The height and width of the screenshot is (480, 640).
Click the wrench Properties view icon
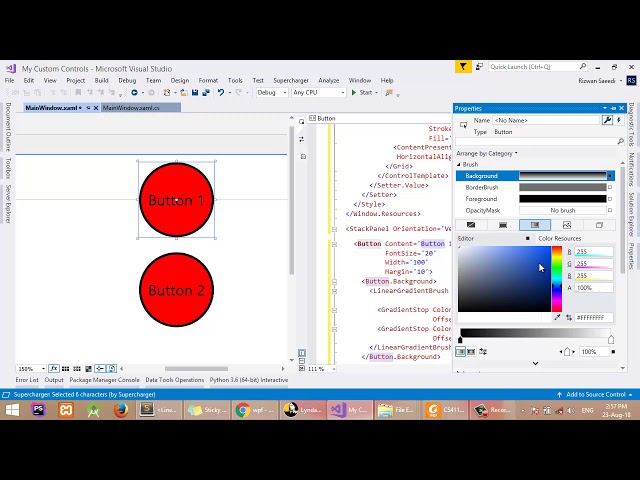coord(607,120)
